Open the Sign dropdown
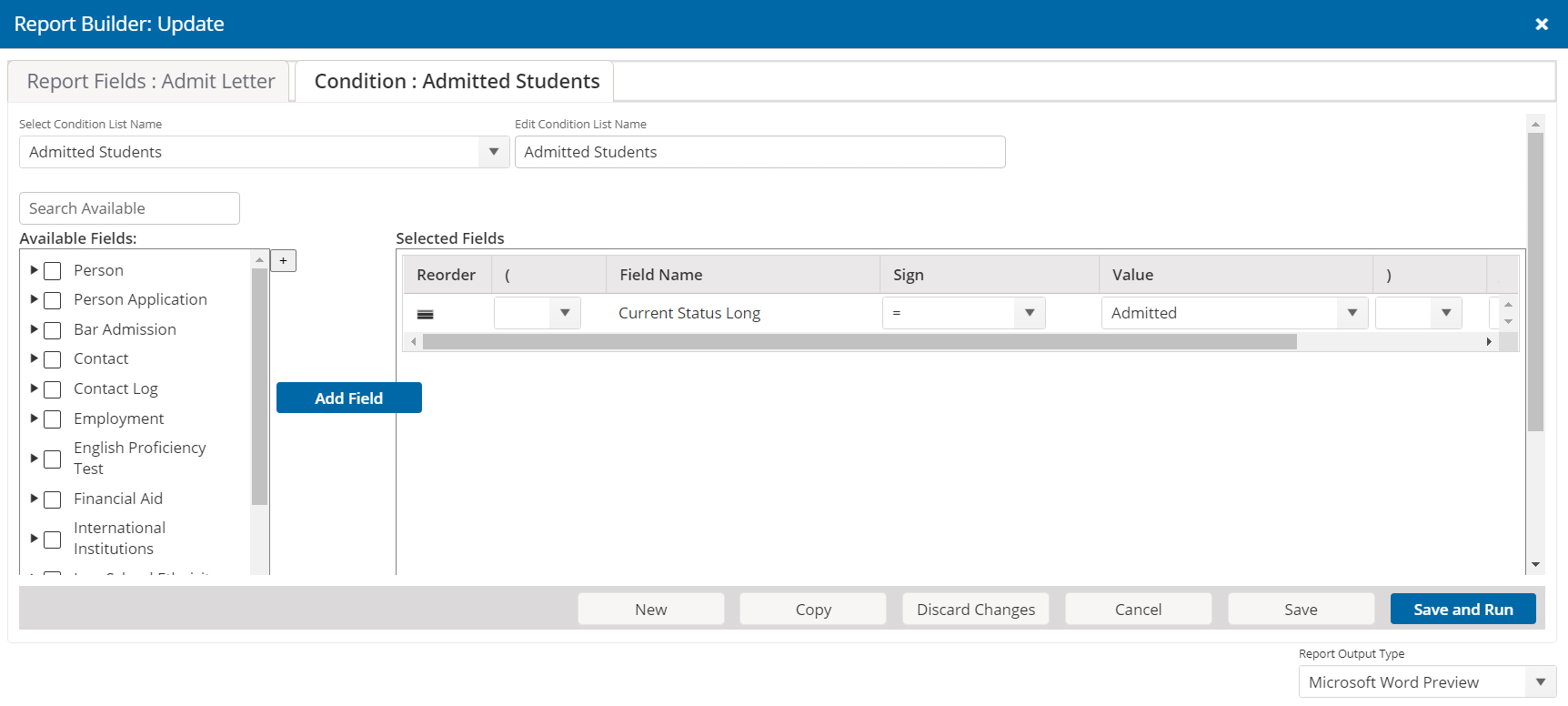Viewport: 1568px width, 706px height. pyautogui.click(x=964, y=313)
